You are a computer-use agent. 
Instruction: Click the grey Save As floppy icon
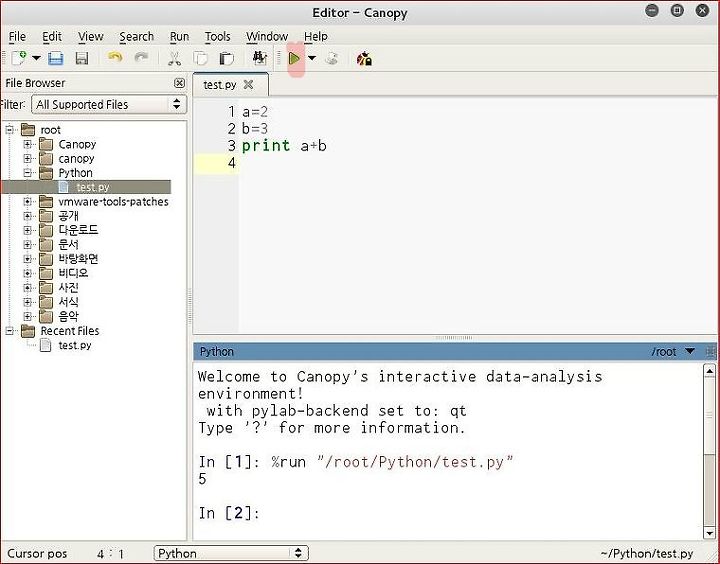[x=82, y=58]
